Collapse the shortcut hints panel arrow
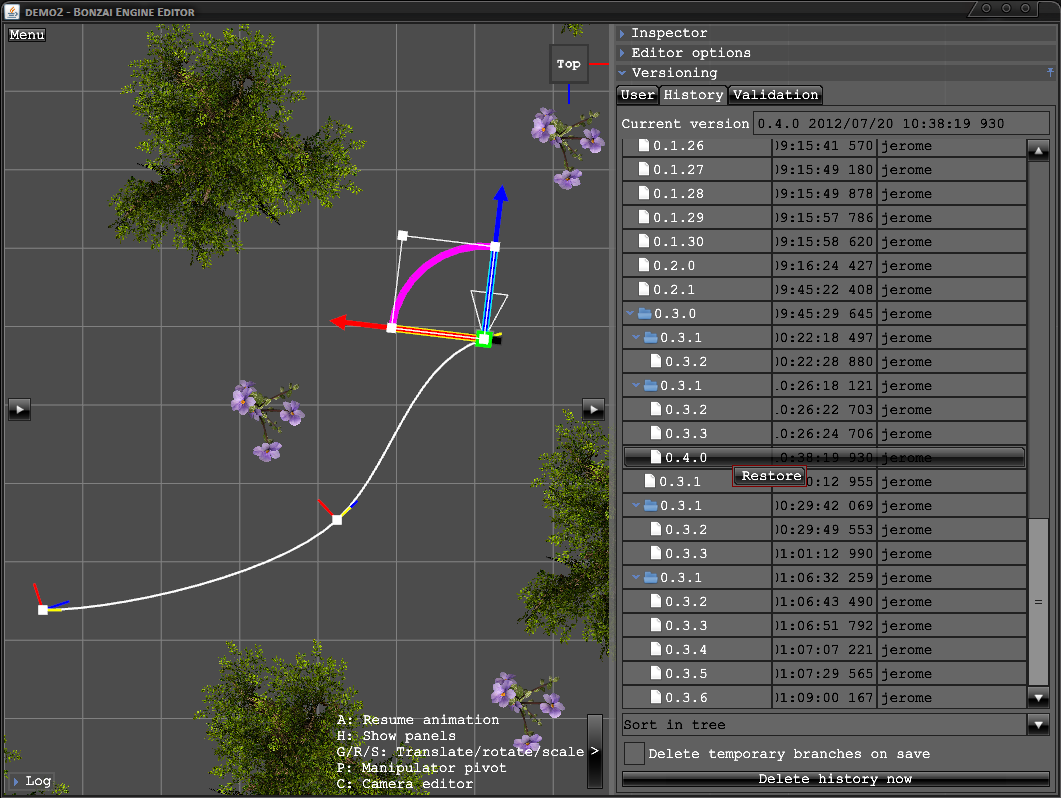The height and width of the screenshot is (798, 1061). click(x=594, y=750)
